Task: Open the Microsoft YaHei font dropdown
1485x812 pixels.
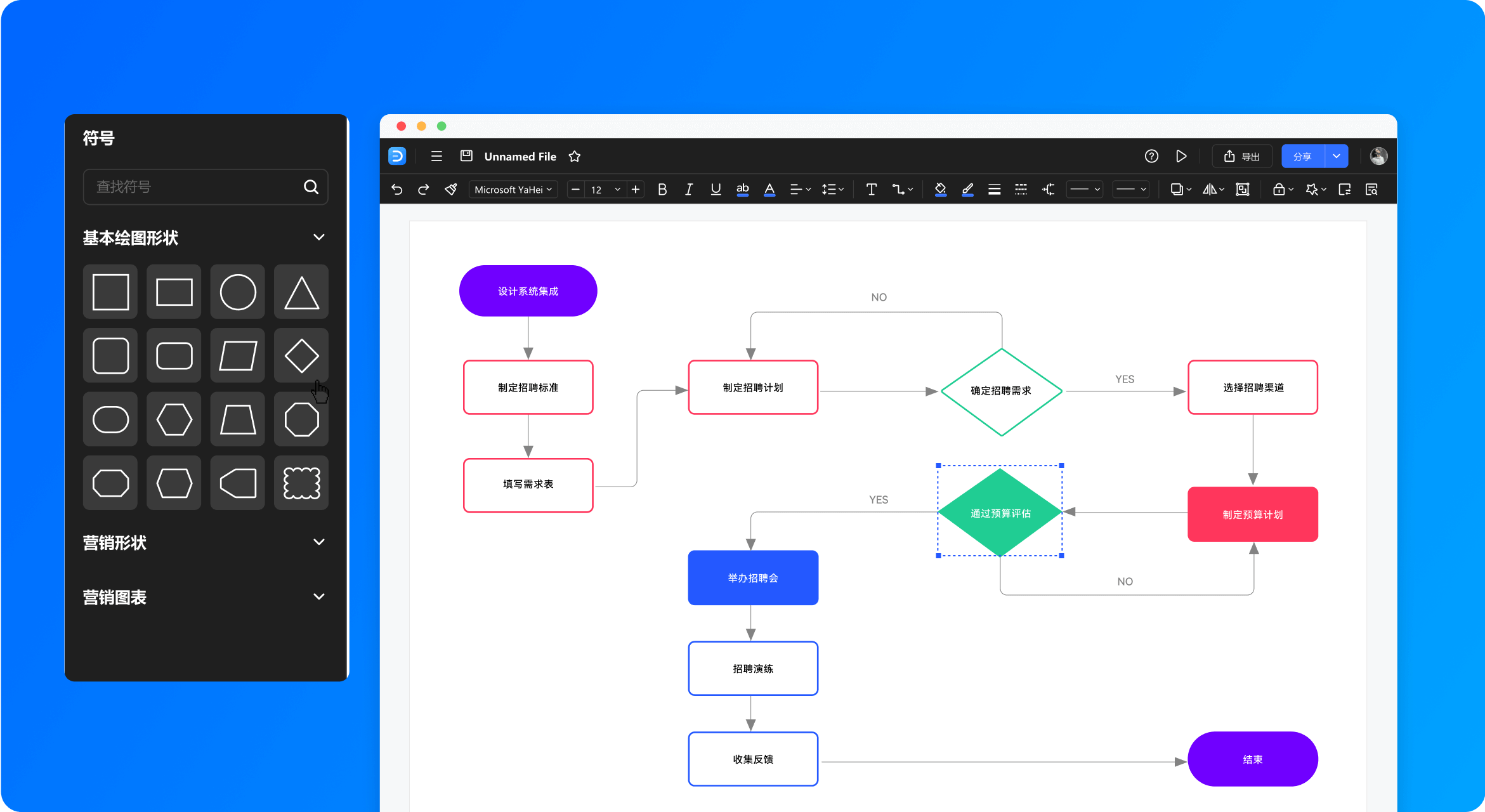Action: (x=513, y=189)
